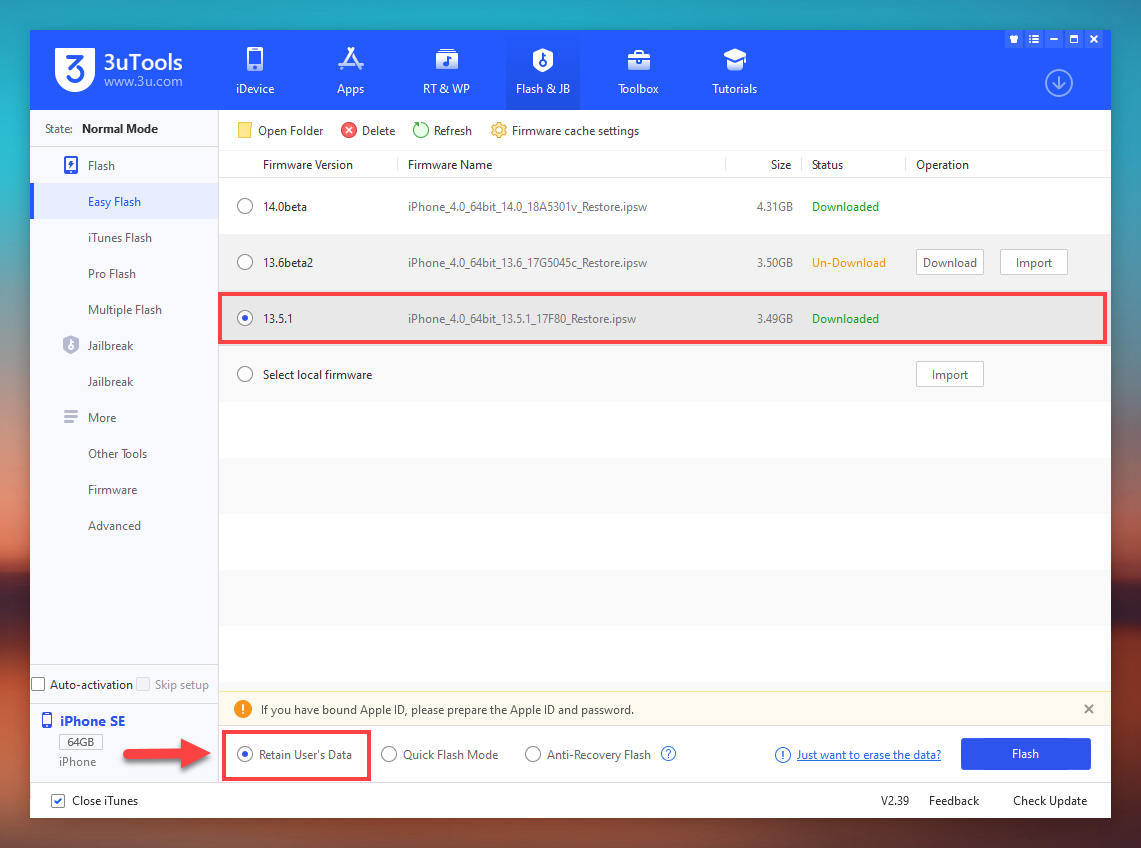Click the download manager arrow icon
Image resolution: width=1141 pixels, height=848 pixels.
point(1058,83)
